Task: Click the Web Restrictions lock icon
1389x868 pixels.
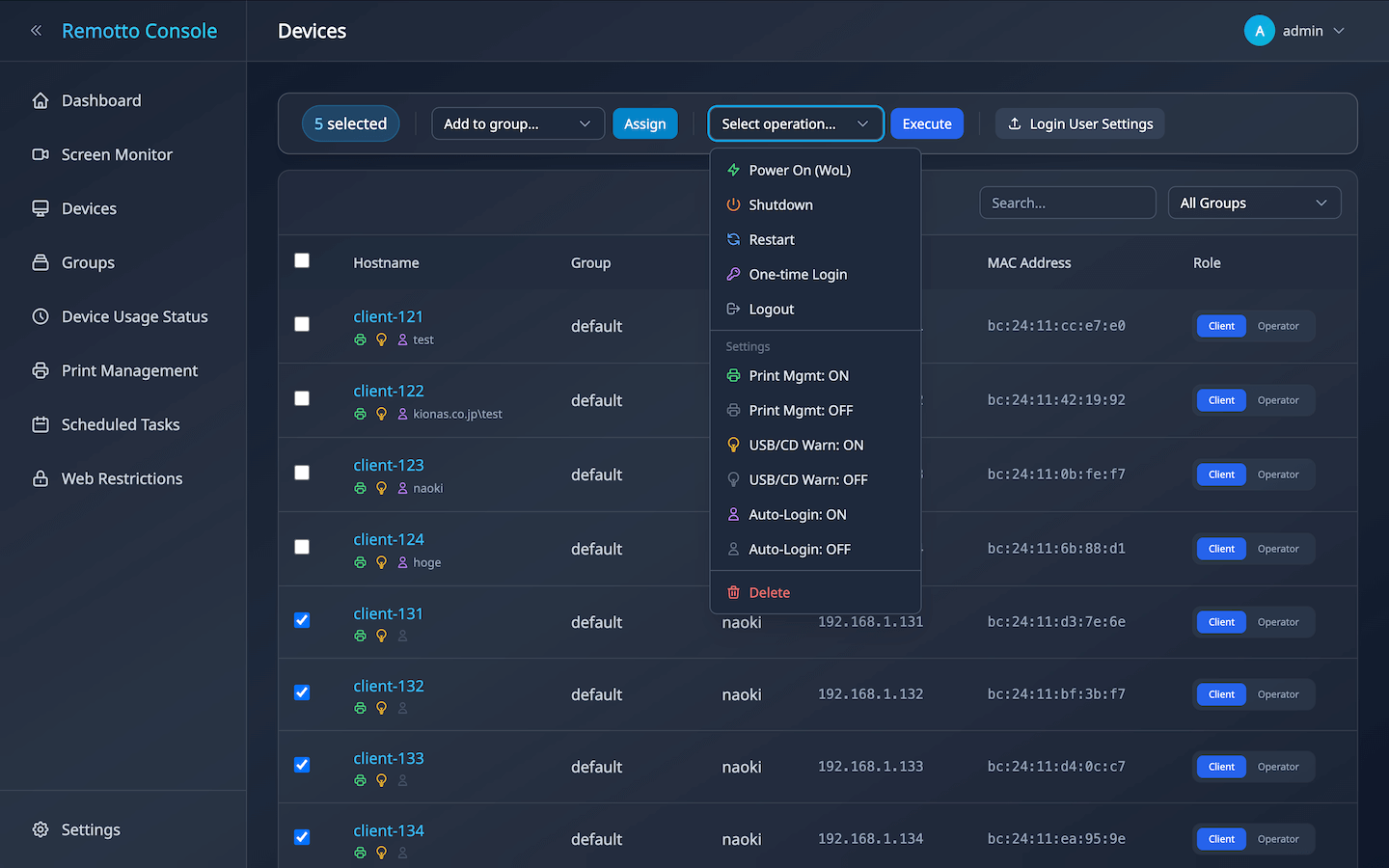Action: 41,478
